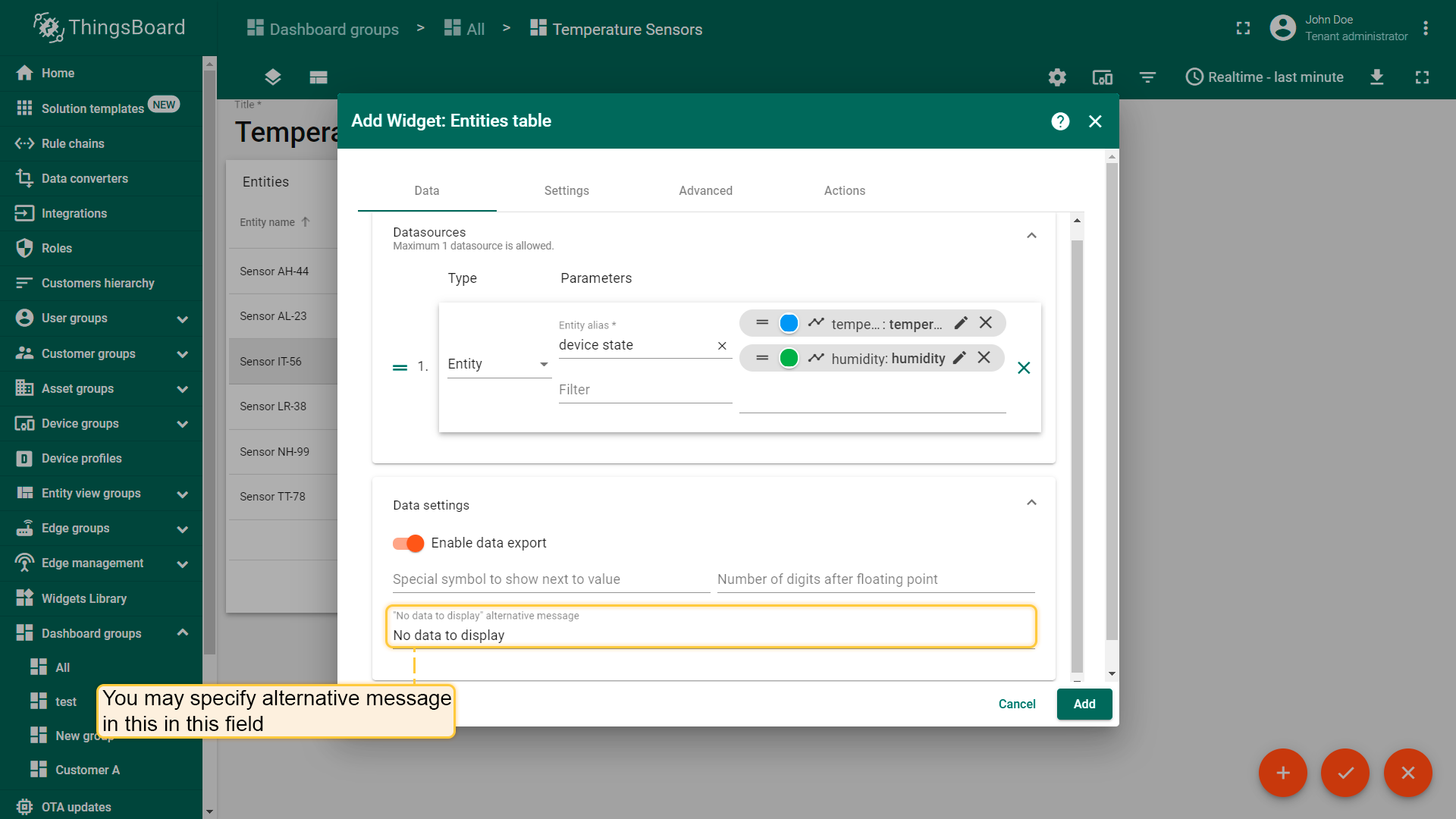Viewport: 1456px width, 819px height.
Task: Cancel dashboard edits with X button
Action: pyautogui.click(x=1408, y=773)
